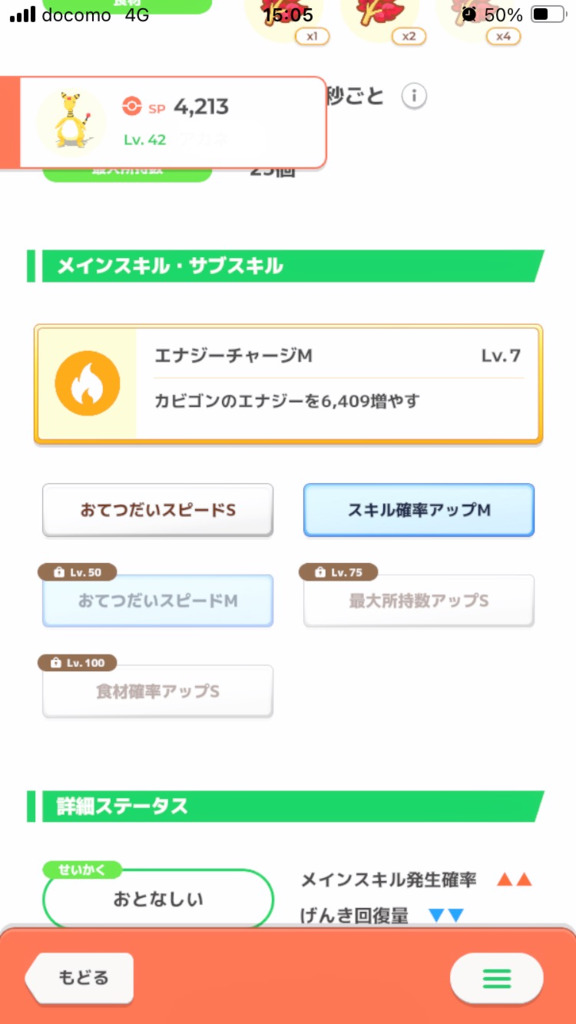576x1024 pixels.
Task: Go back with the もどる button
Action: click(x=80, y=978)
